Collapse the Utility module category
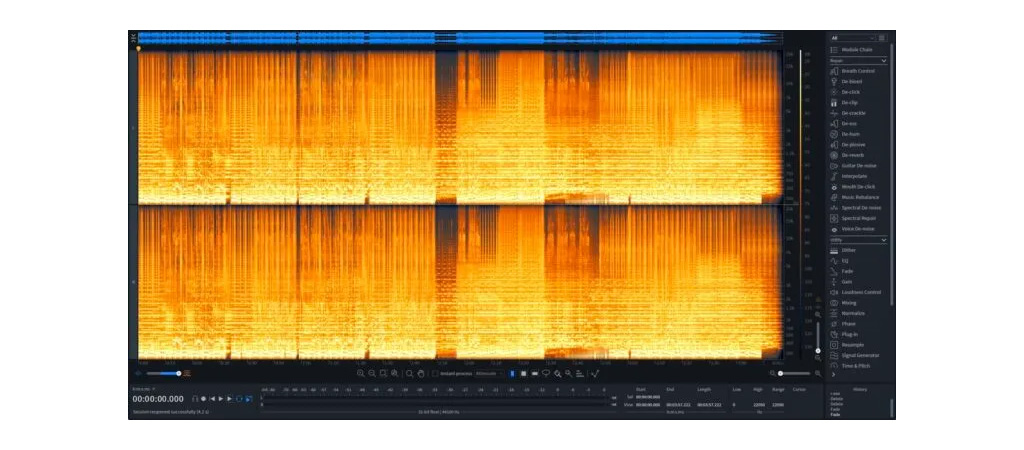This screenshot has width=1024, height=450. [x=883, y=240]
